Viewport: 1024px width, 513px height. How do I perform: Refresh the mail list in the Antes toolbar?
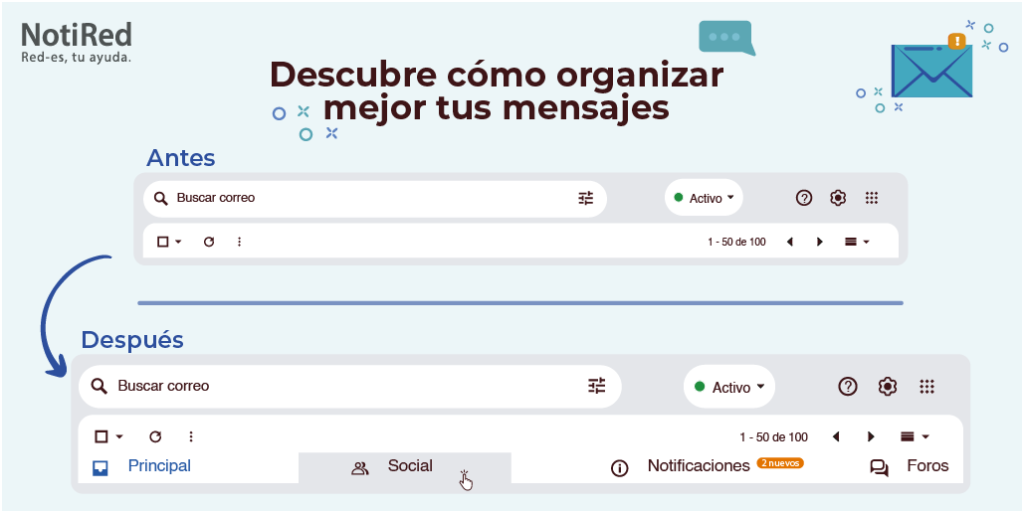pos(208,241)
